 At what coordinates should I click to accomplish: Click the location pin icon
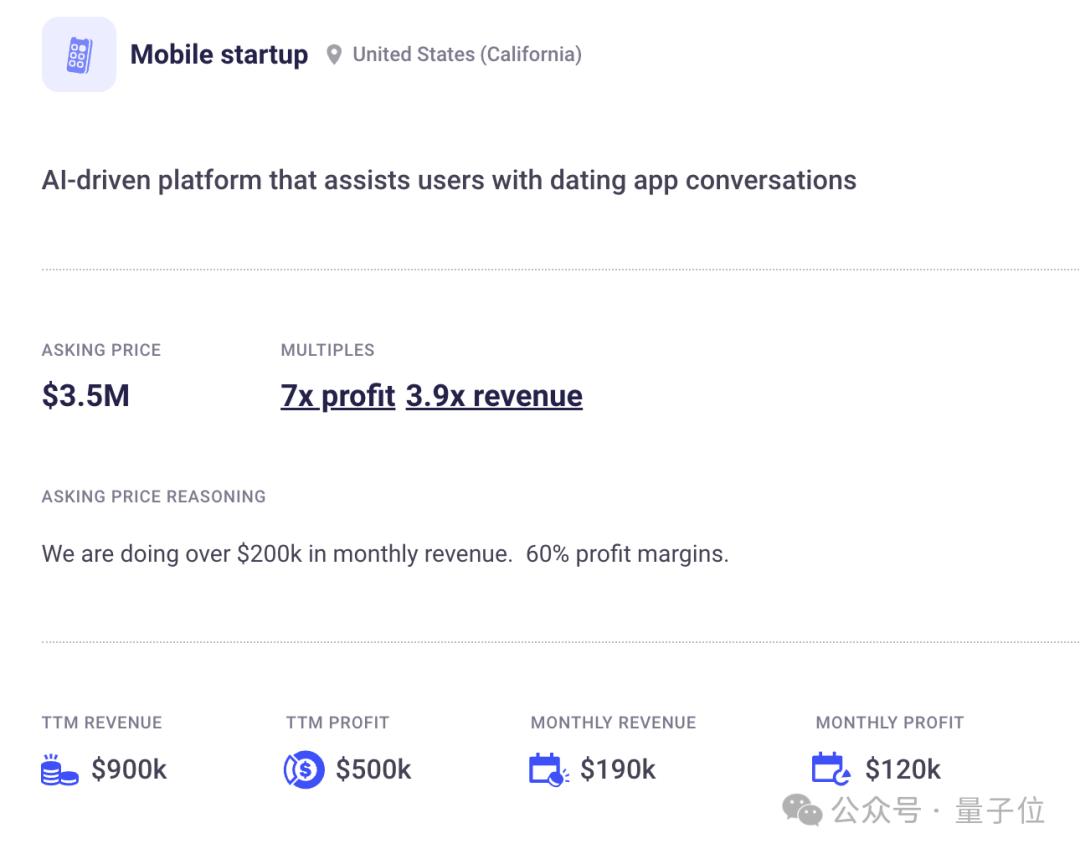[334, 55]
